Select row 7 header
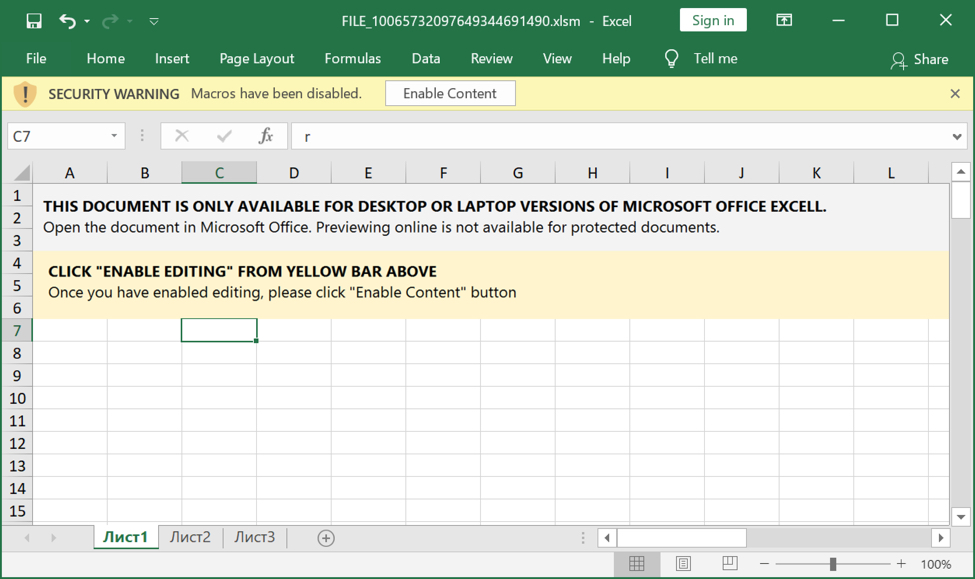Screen dimensions: 975x579 (17, 331)
